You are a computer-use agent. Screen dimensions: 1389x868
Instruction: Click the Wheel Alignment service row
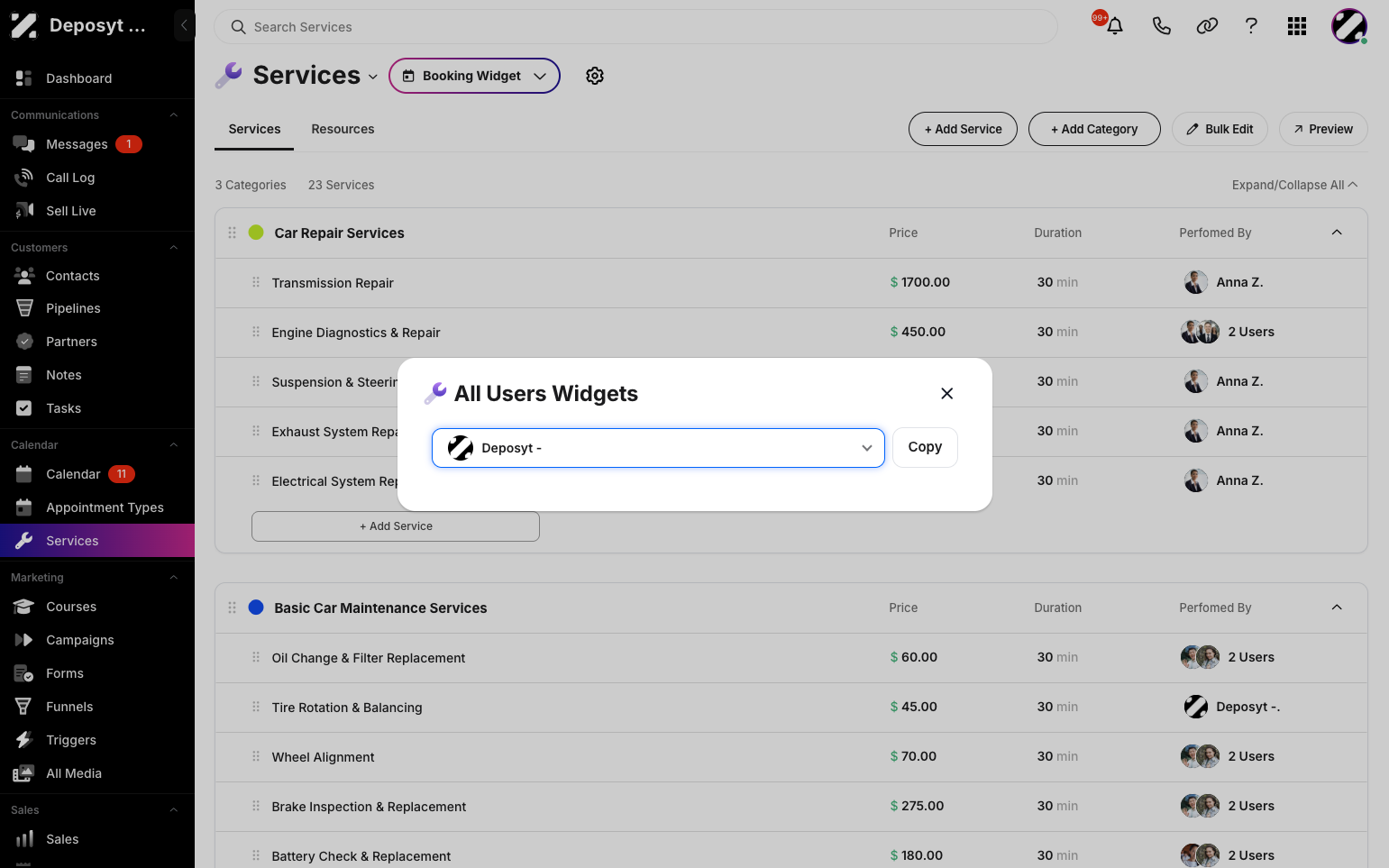pos(791,757)
